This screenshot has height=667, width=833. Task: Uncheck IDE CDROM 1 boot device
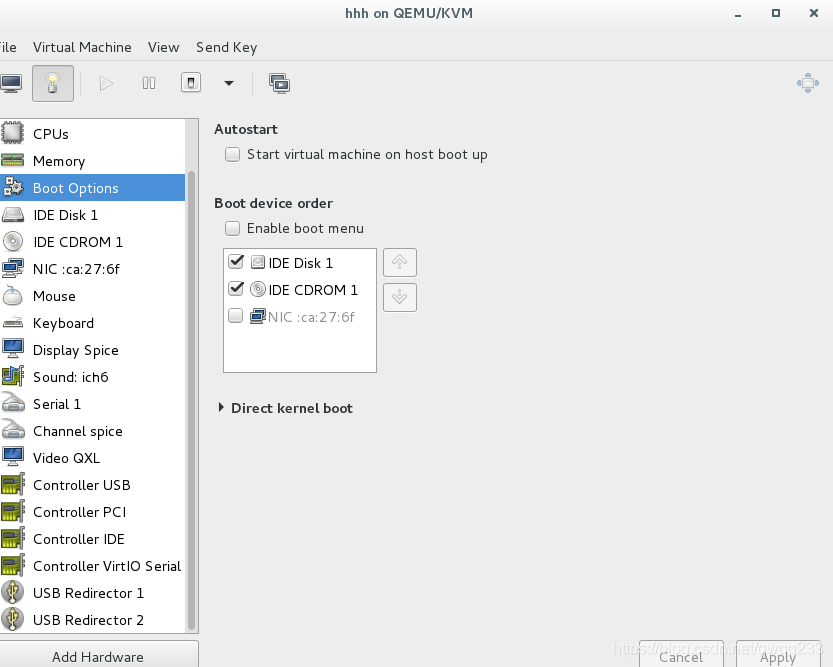pos(235,289)
